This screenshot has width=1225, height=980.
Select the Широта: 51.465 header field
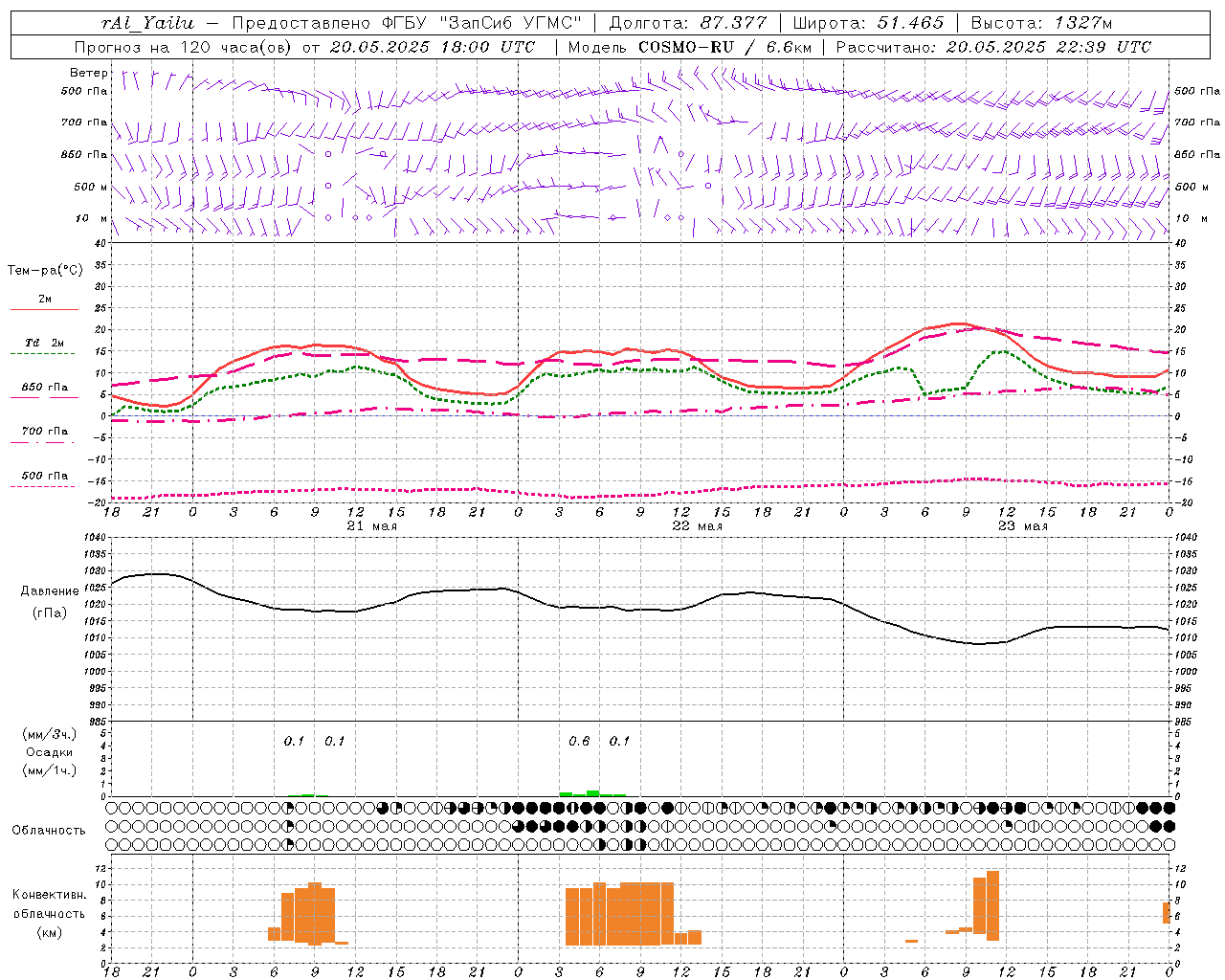tap(868, 22)
